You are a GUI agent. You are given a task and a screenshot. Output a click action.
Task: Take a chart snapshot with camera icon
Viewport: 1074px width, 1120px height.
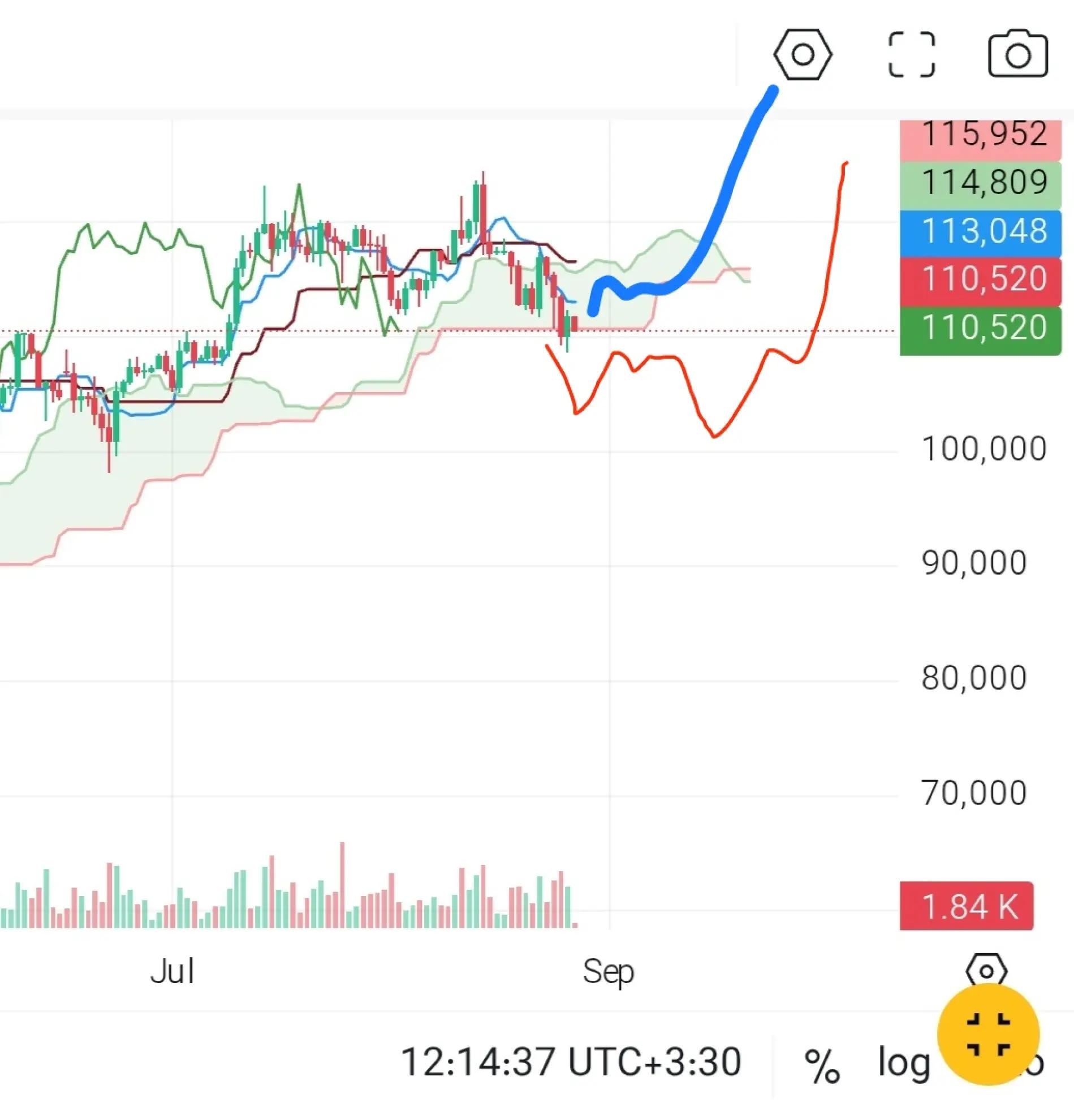1017,54
